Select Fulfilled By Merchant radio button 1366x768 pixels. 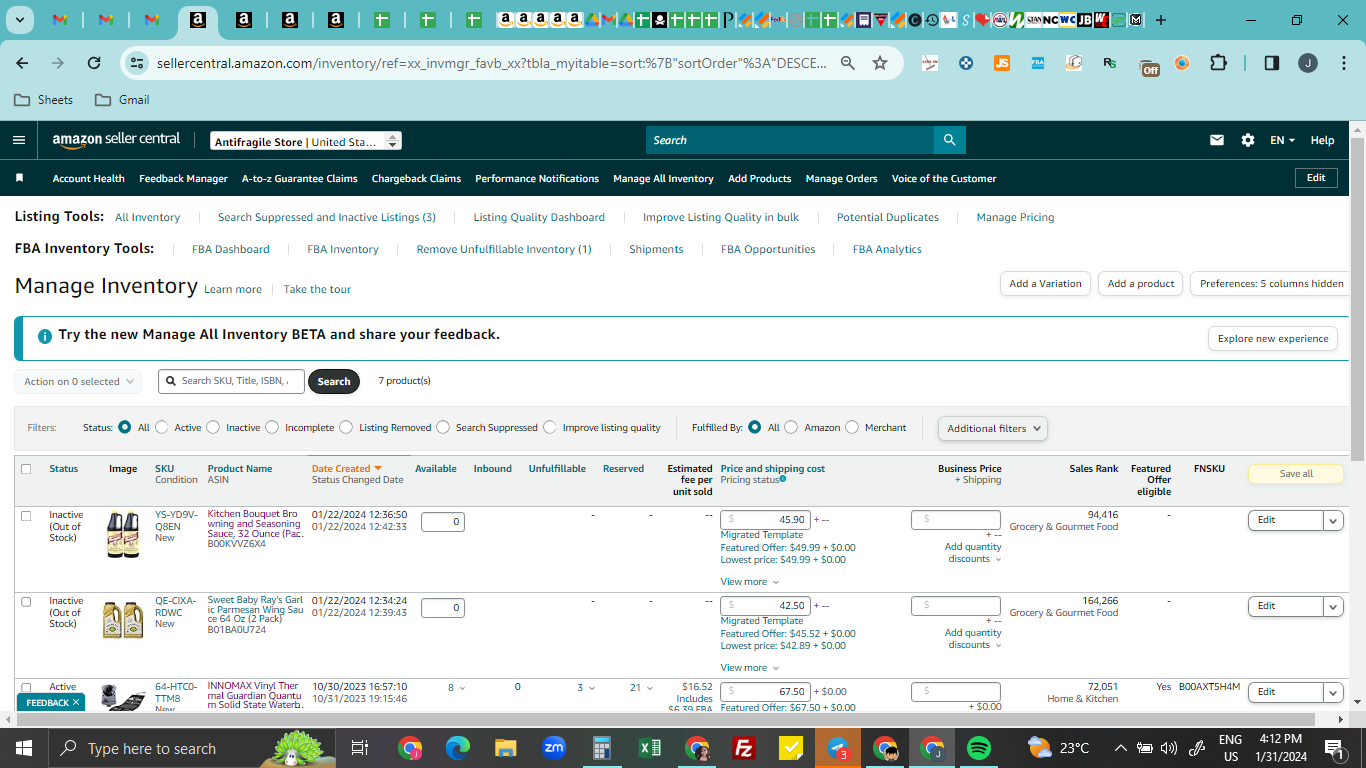click(x=852, y=427)
